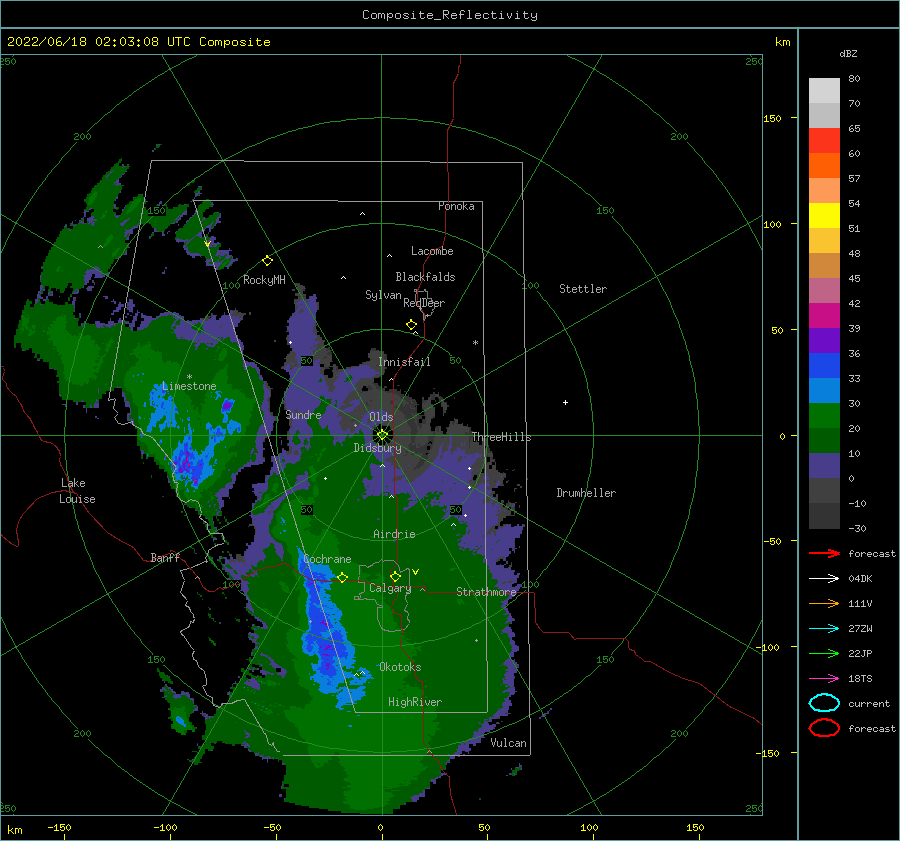900x841 pixels.
Task: Click the Didsbury town label
Action: (x=378, y=448)
